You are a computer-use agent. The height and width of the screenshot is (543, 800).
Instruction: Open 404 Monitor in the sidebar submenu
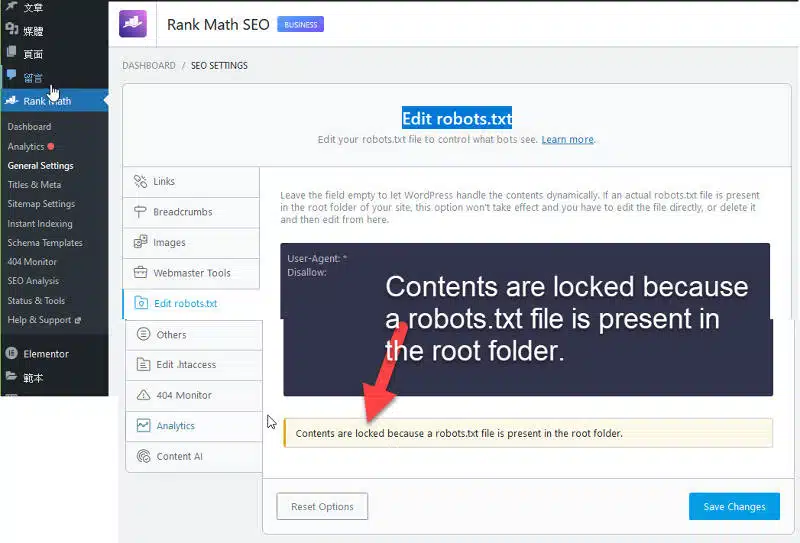click(x=32, y=262)
